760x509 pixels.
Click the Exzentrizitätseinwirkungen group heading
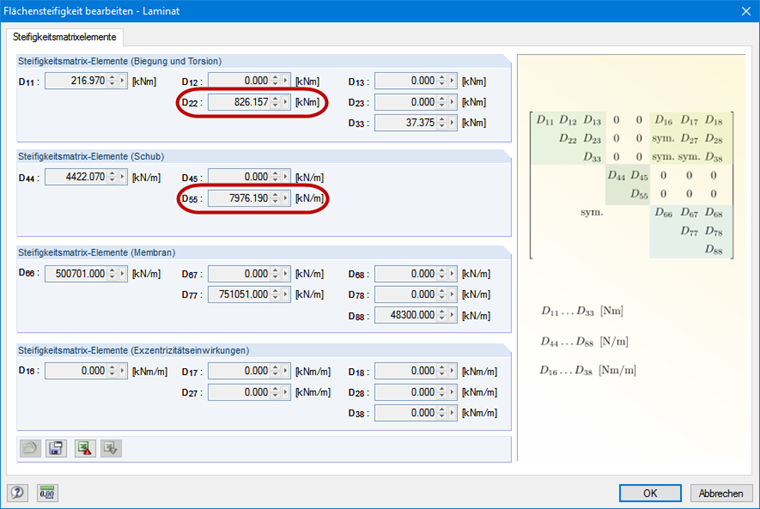coord(133,350)
